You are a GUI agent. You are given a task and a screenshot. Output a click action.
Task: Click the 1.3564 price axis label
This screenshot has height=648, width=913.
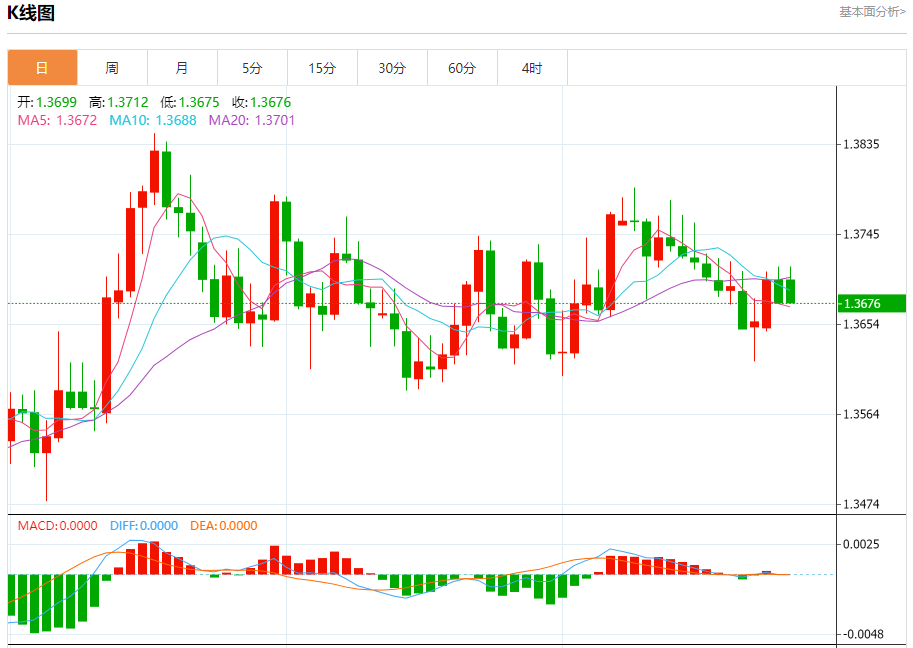(861, 415)
